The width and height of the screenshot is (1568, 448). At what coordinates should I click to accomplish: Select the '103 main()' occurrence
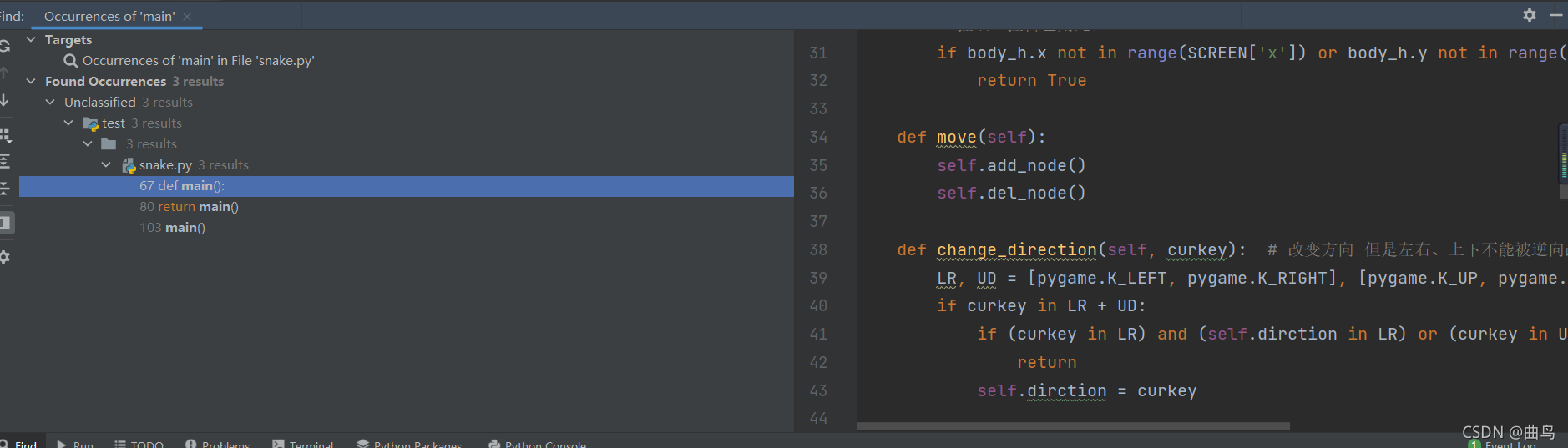coord(172,227)
